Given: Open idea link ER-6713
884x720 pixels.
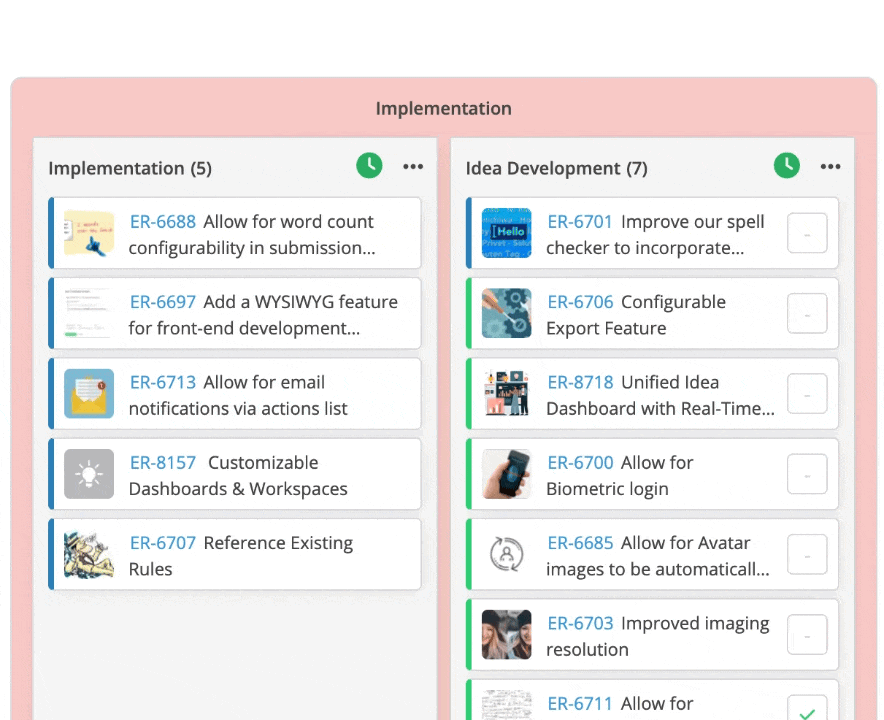Looking at the screenshot, I should [x=163, y=382].
